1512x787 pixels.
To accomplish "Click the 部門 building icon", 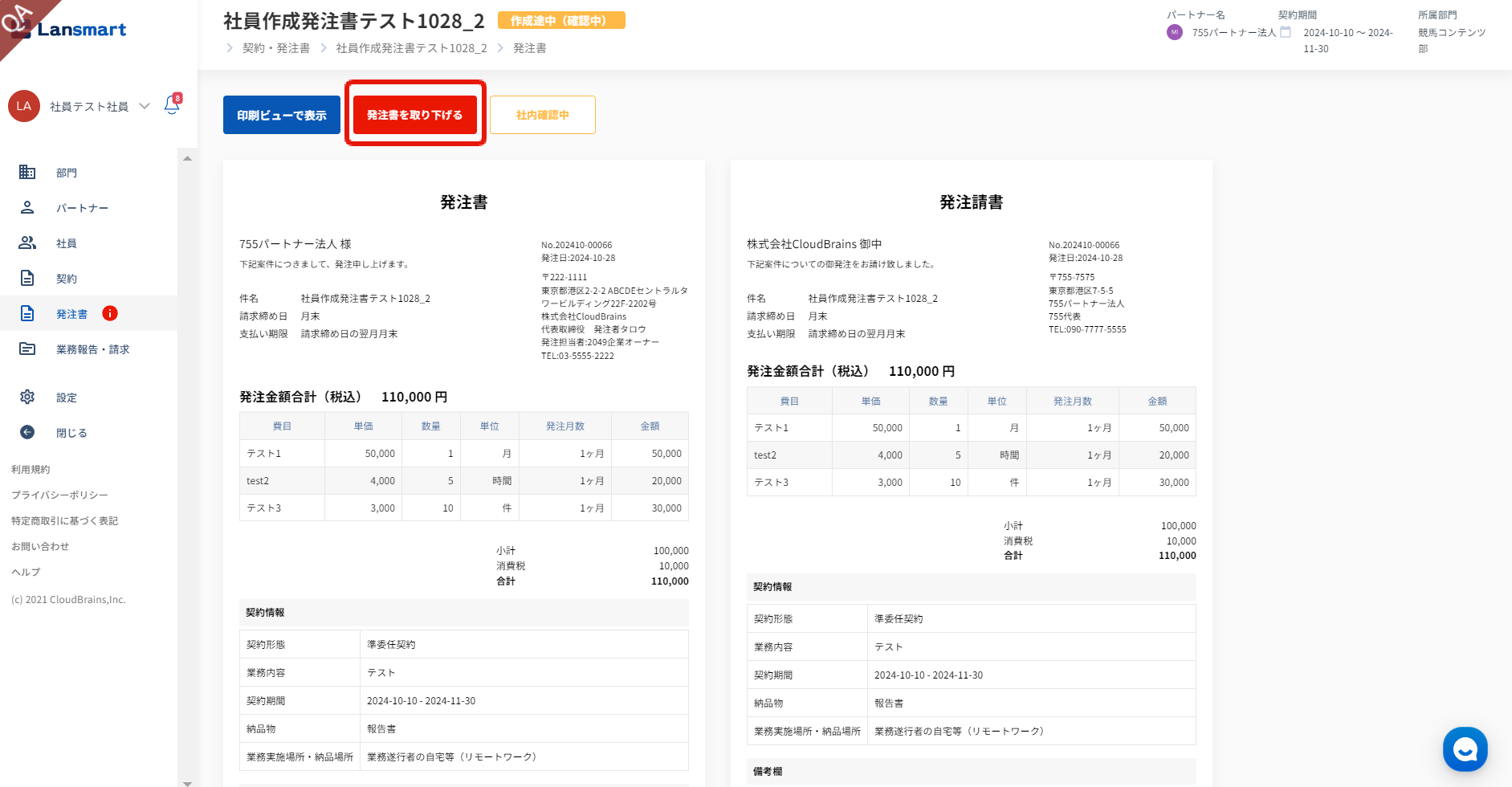I will [27, 172].
